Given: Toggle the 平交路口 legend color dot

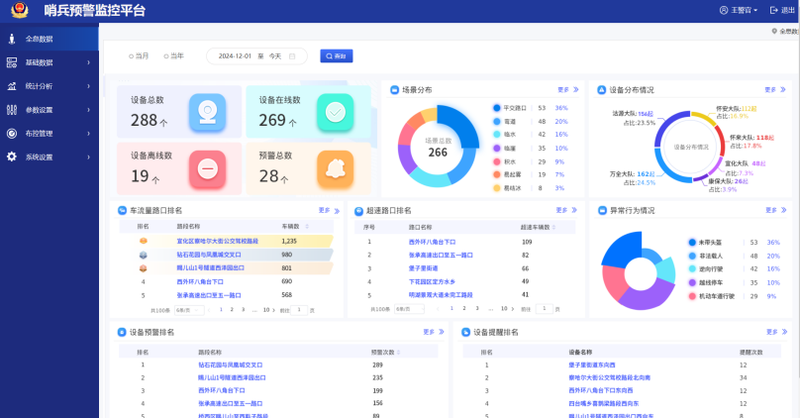Looking at the screenshot, I should coord(496,108).
